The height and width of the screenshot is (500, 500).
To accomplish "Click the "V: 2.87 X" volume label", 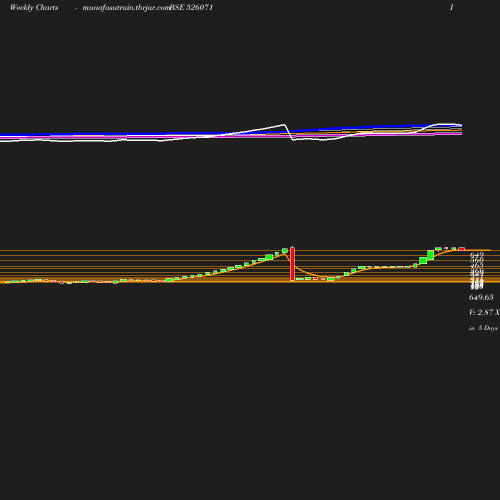I will click(x=484, y=312).
